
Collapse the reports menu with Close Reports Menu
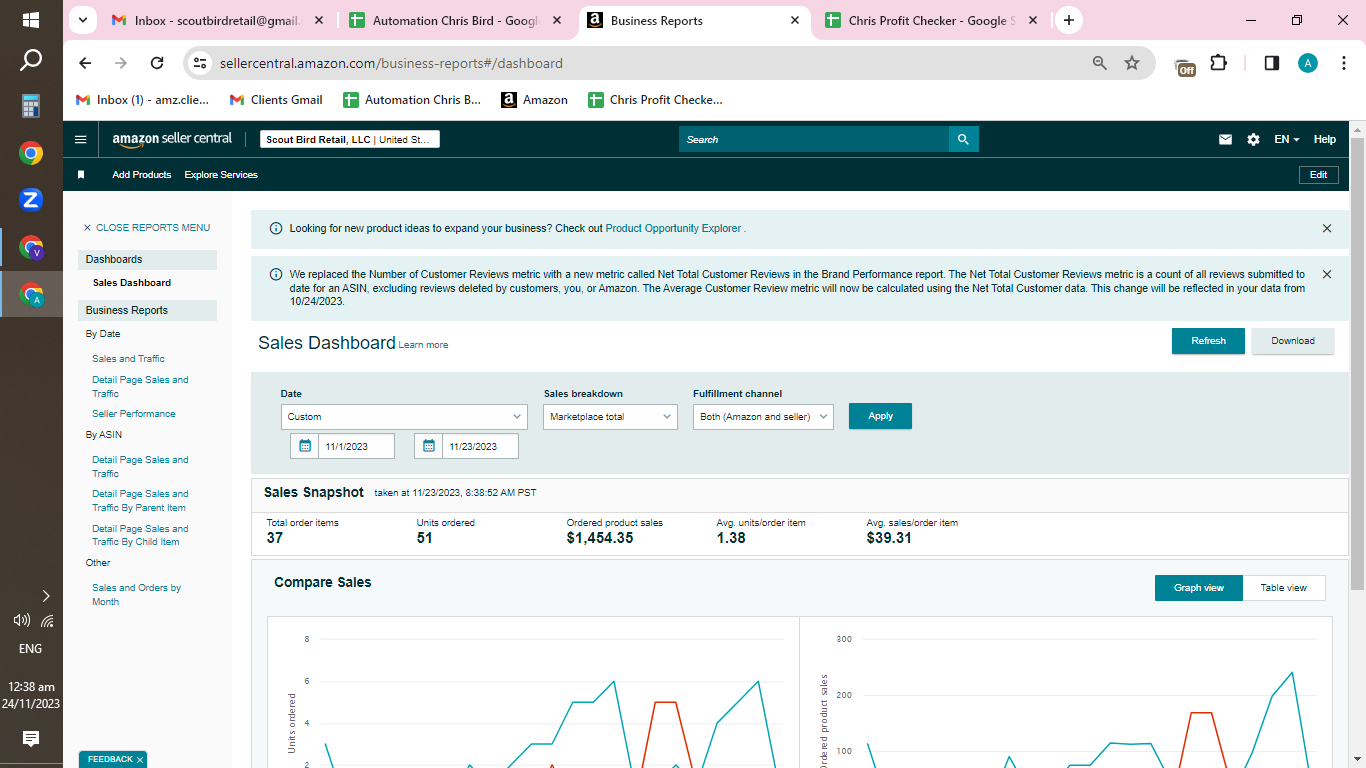147,228
